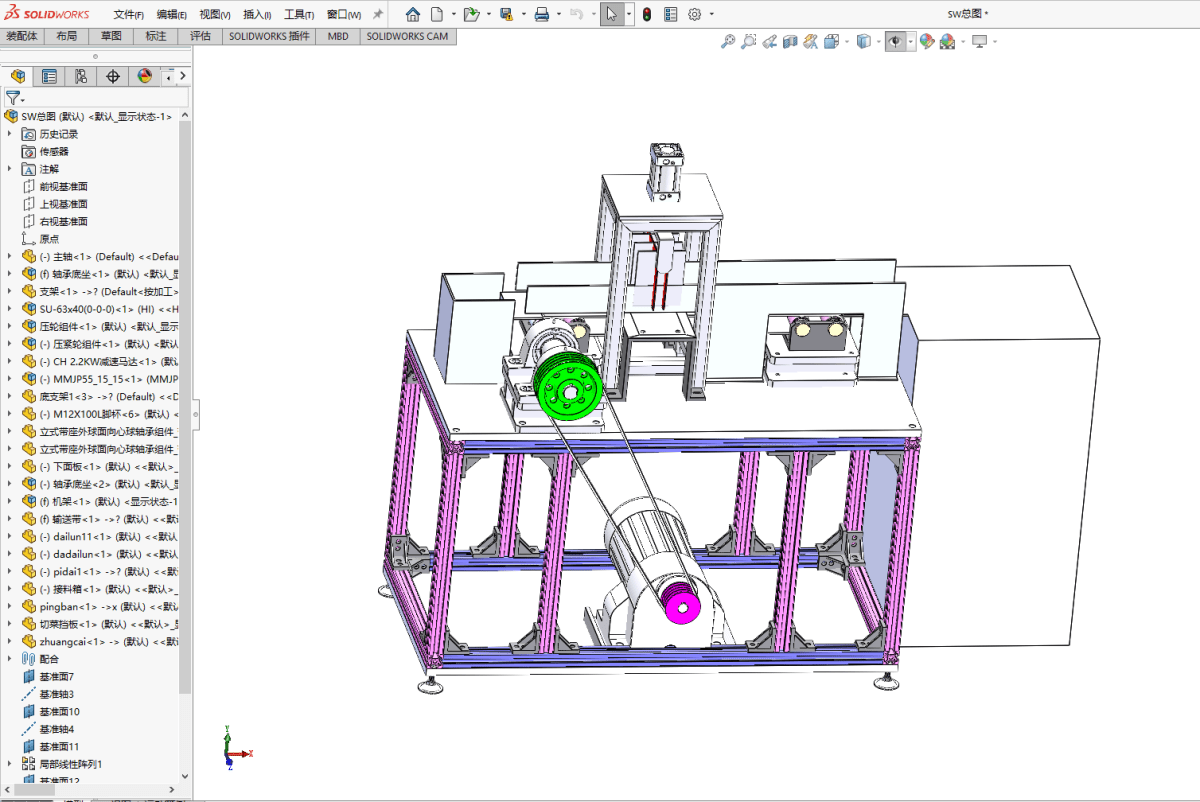
Task: Click the Section View icon
Action: pyautogui.click(x=790, y=42)
